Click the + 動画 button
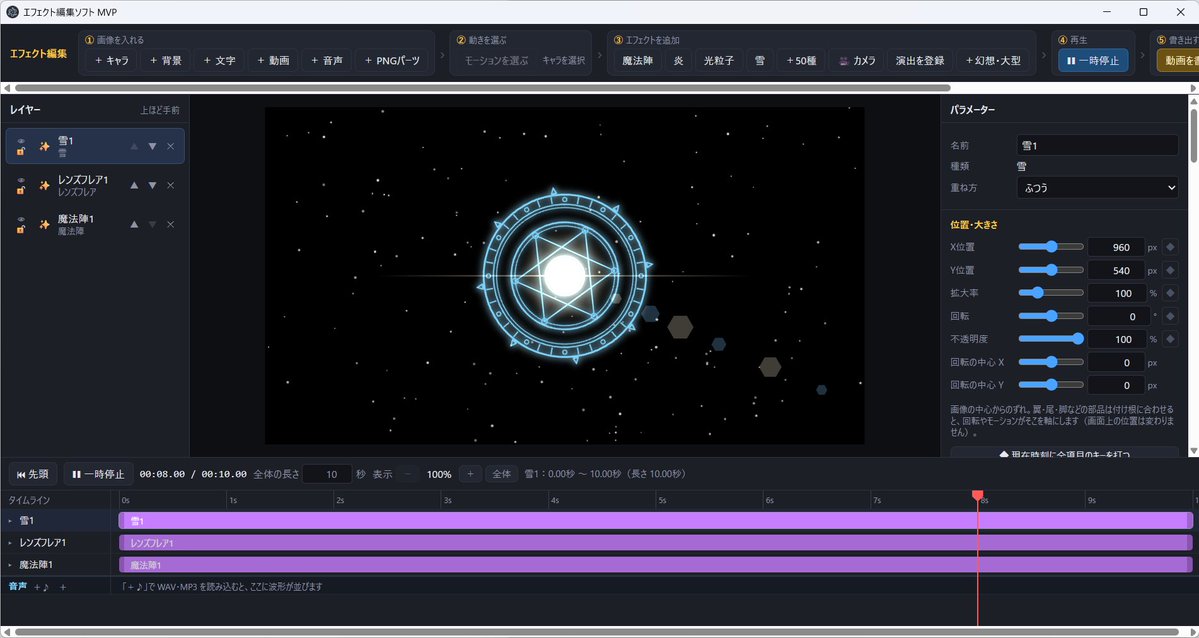1199x638 pixels. pos(273,60)
